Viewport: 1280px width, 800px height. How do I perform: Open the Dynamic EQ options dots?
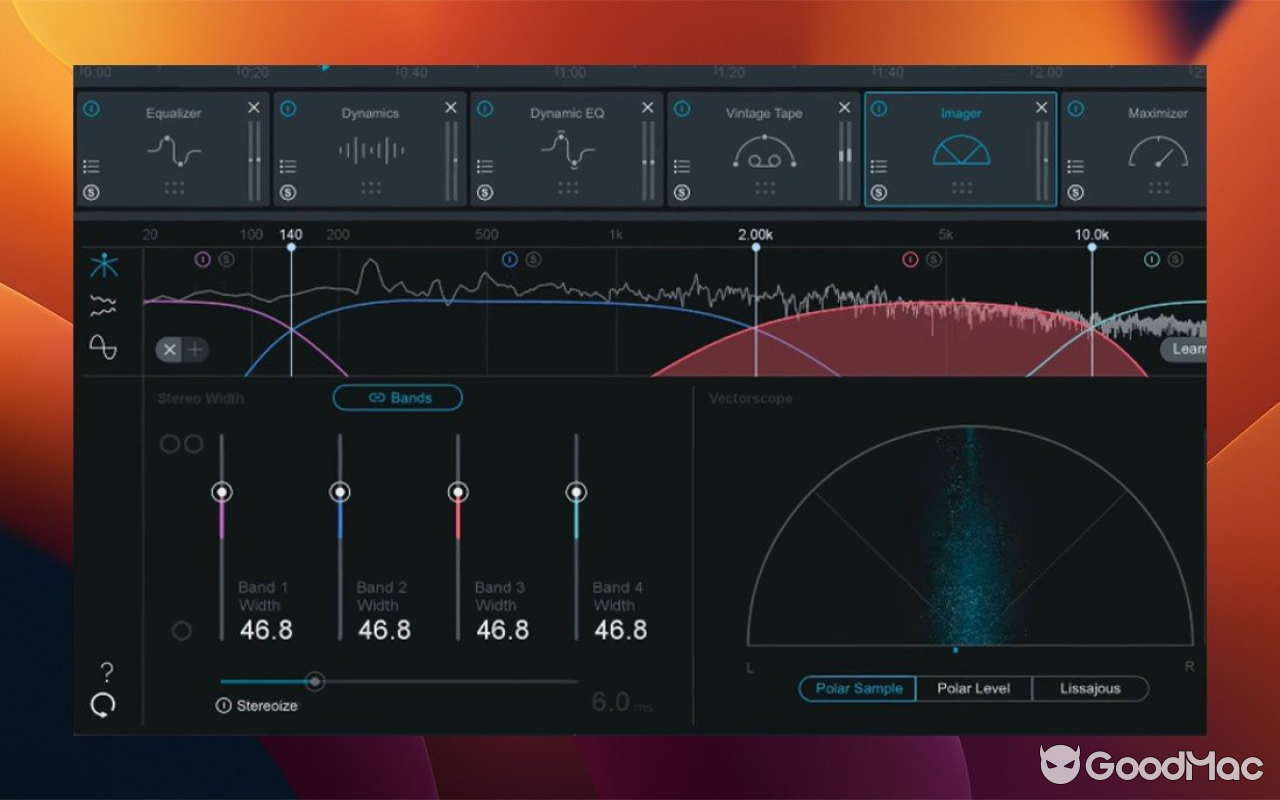tap(567, 186)
